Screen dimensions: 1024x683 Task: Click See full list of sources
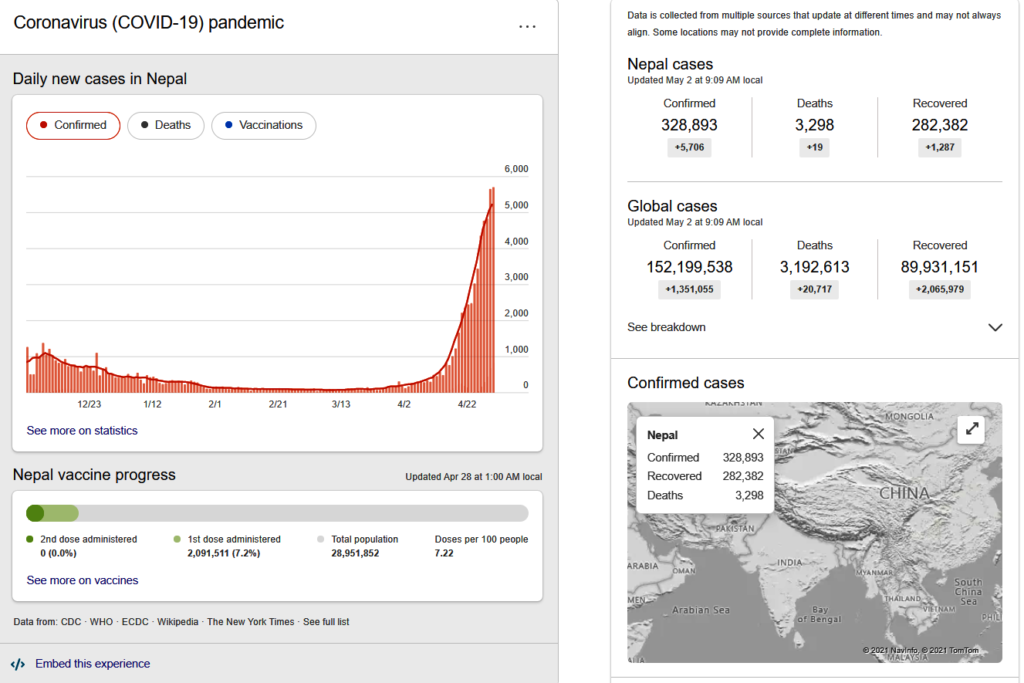point(326,622)
